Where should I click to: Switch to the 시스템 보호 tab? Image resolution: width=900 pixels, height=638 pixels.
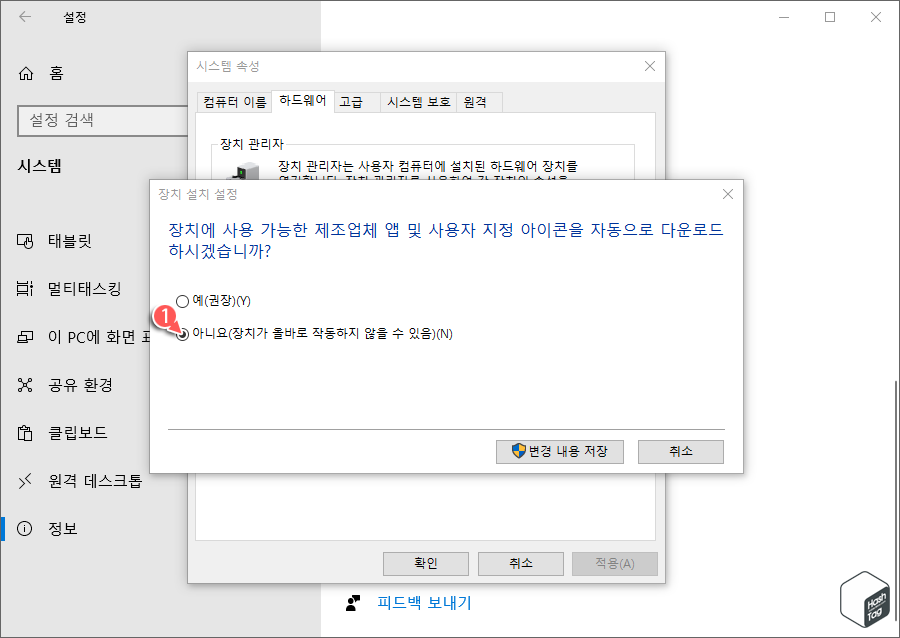420,101
